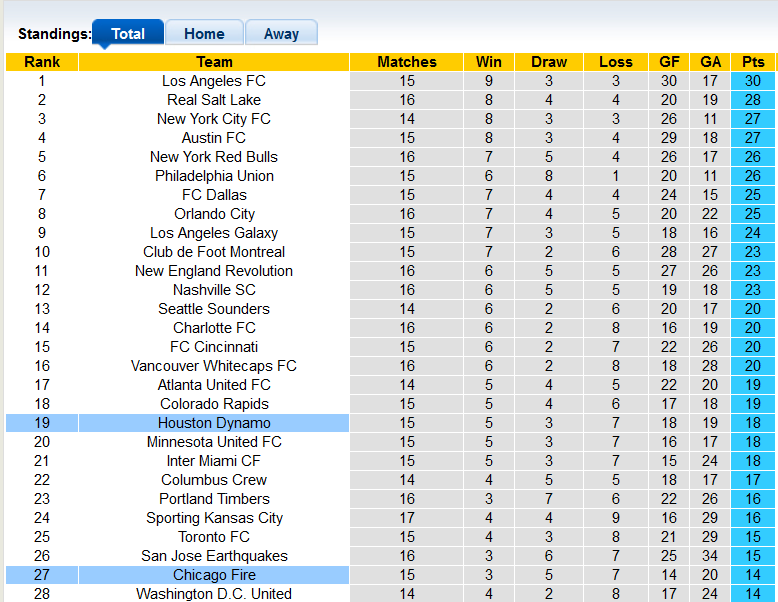Select the highlighted Chicago Fire row

pos(214,575)
